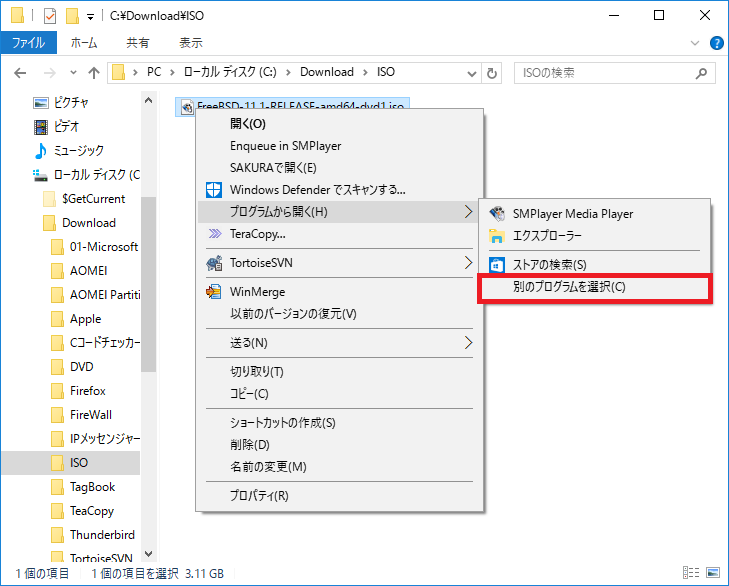Click the sidebar scroll up arrow
Screen dimensions: 729x586
[x=148, y=100]
